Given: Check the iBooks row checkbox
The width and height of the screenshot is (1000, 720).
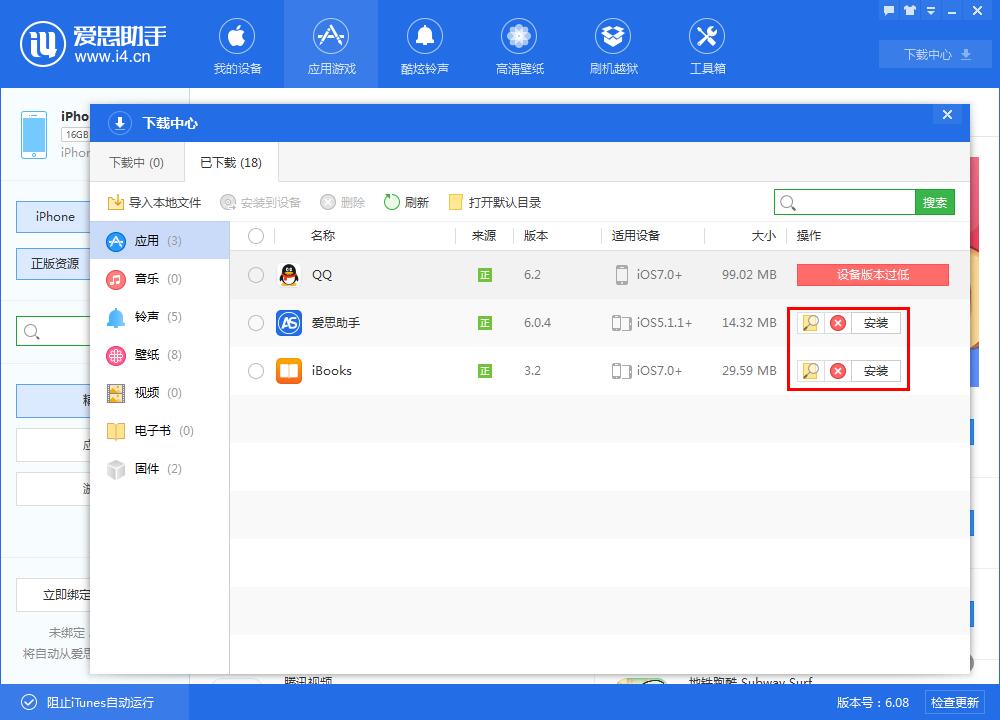Looking at the screenshot, I should point(256,371).
